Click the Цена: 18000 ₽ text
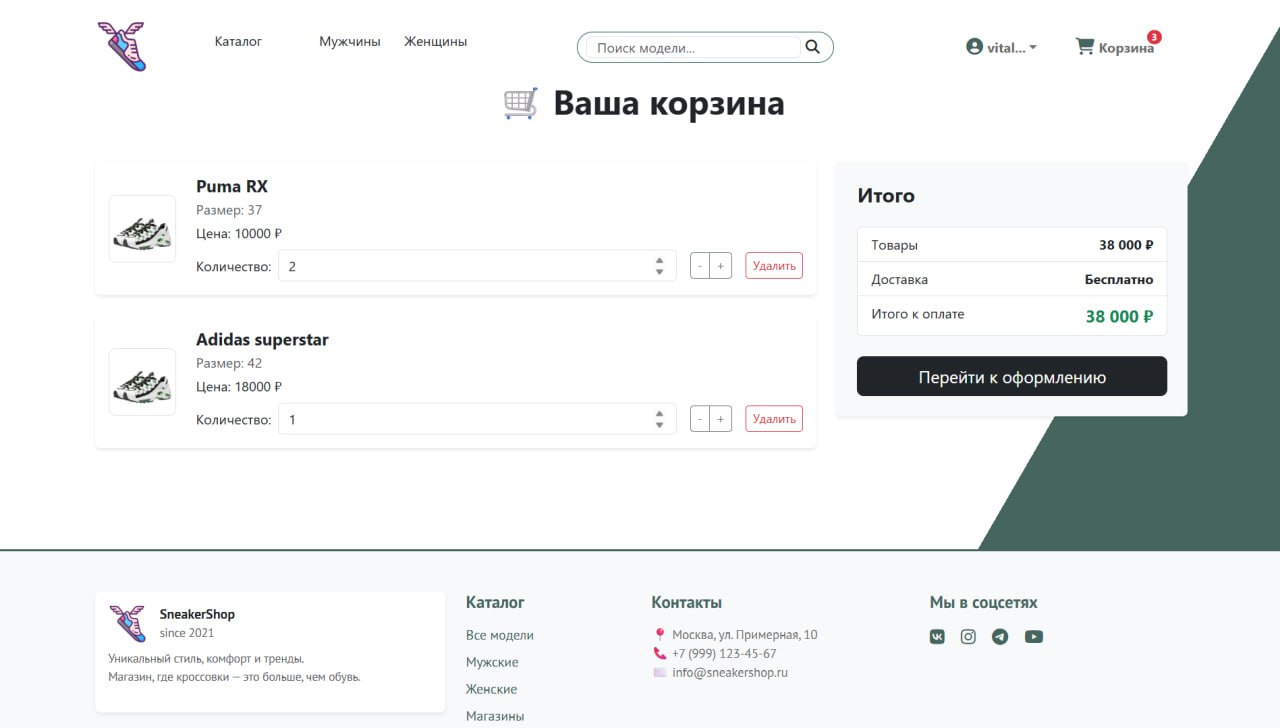1280x728 pixels. (x=239, y=387)
